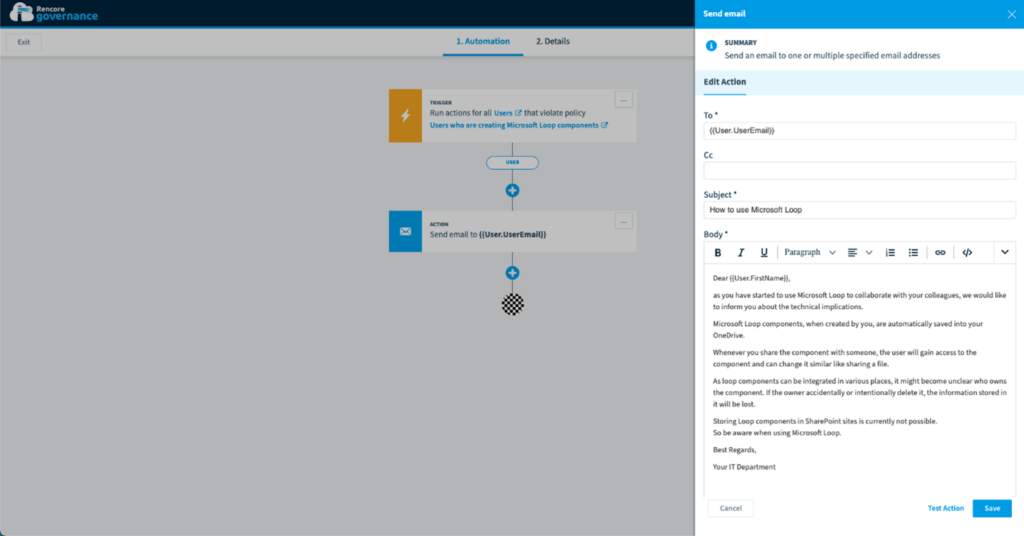Toggle italic formatting in body editor
Image resolution: width=1024 pixels, height=536 pixels.
coord(741,253)
